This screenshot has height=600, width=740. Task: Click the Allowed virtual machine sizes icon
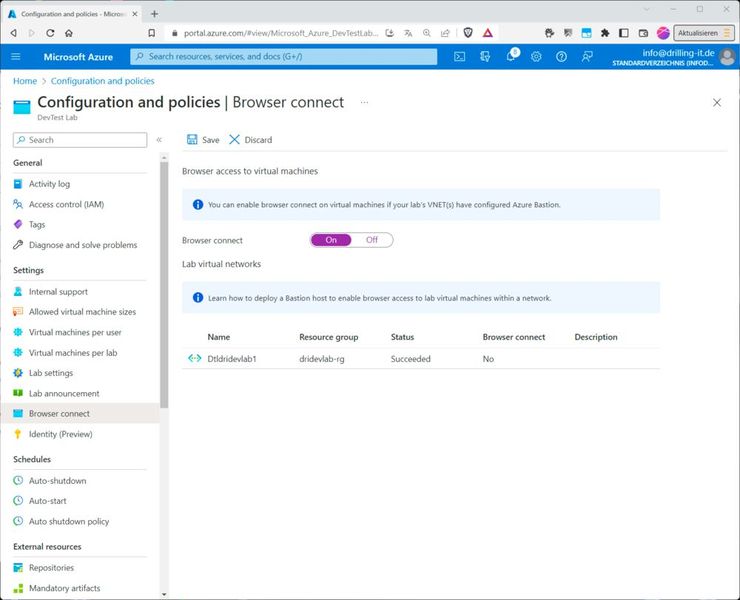(18, 312)
